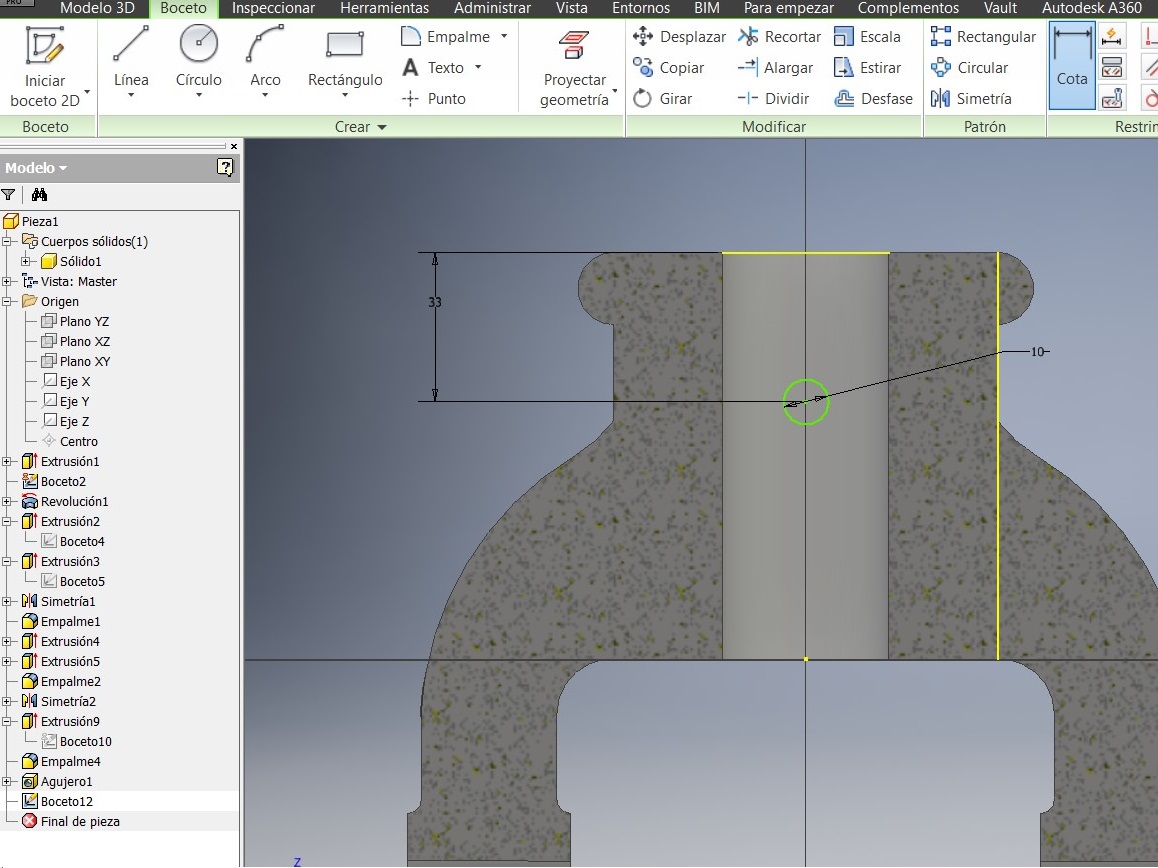Select the Punto tool
Screen dimensions: 1158x868
434,98
